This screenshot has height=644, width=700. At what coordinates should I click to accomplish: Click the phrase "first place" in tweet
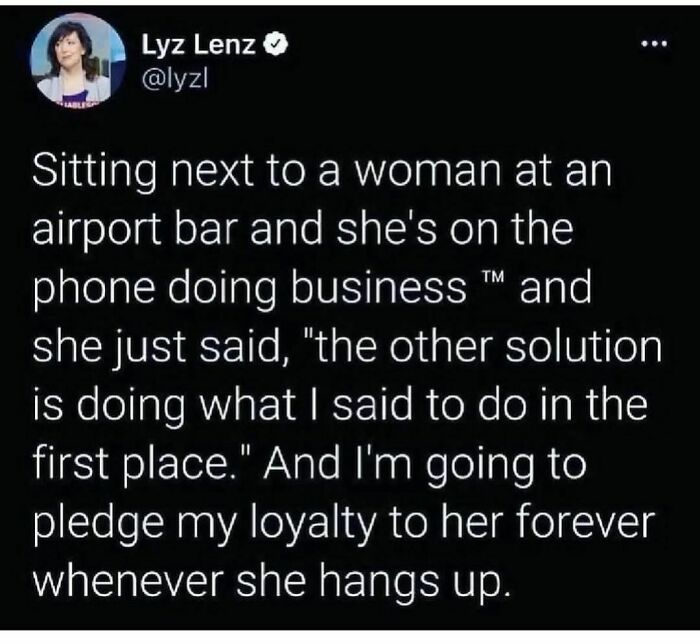pos(132,465)
